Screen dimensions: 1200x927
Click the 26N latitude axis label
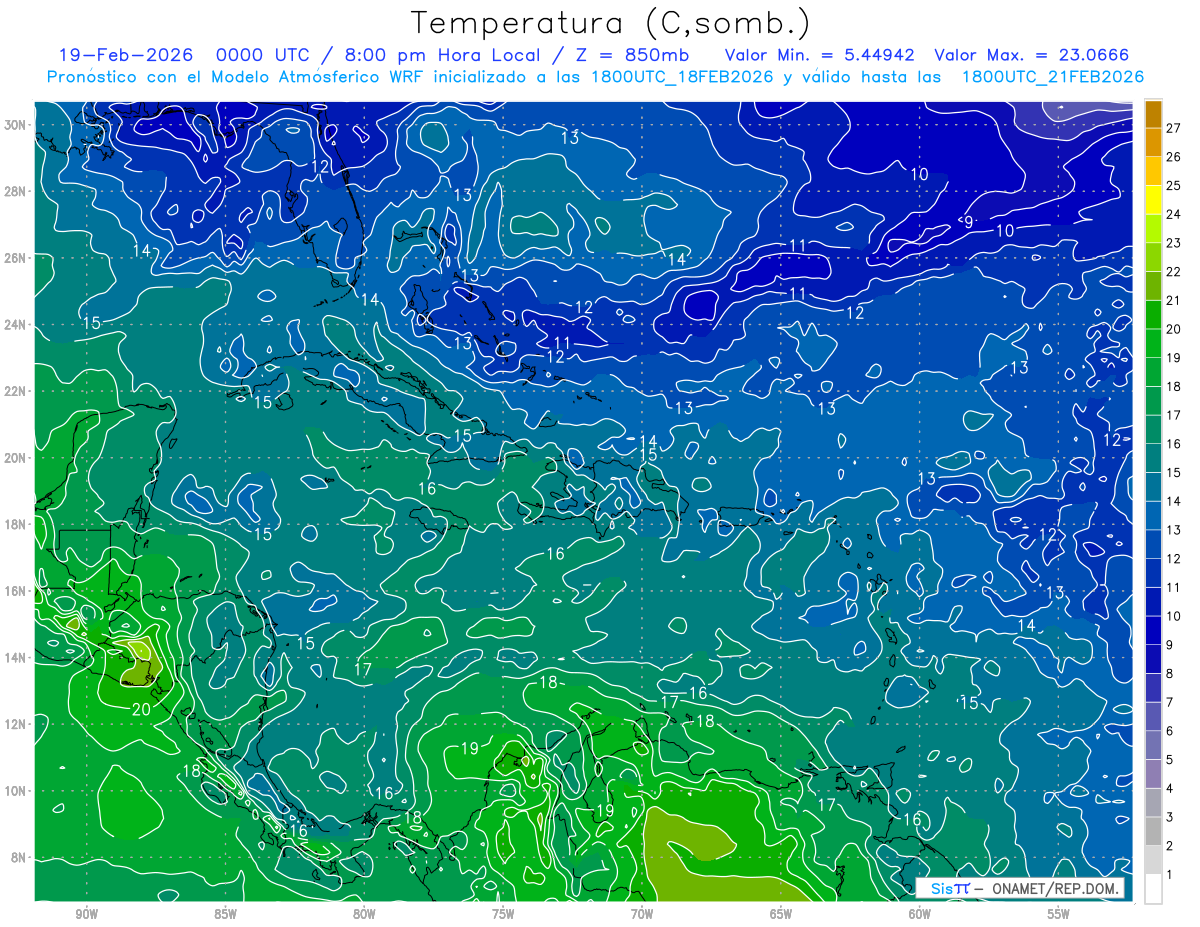pyautogui.click(x=14, y=258)
